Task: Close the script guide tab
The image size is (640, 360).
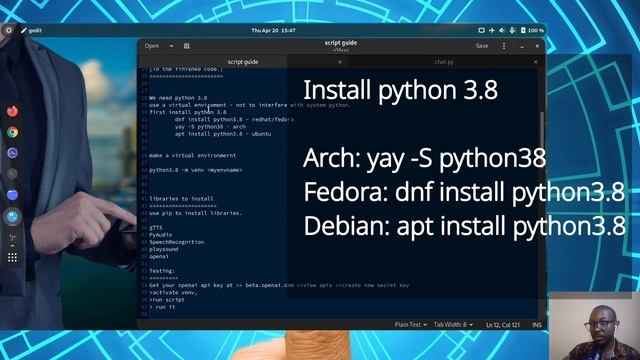Action: (340, 62)
